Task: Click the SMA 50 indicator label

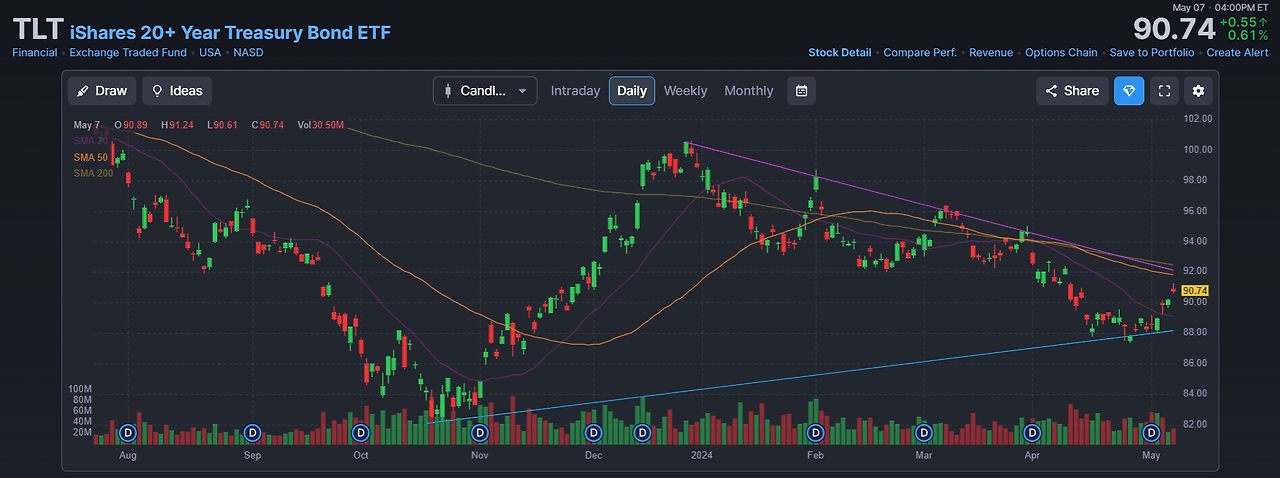Action: pyautogui.click(x=91, y=158)
